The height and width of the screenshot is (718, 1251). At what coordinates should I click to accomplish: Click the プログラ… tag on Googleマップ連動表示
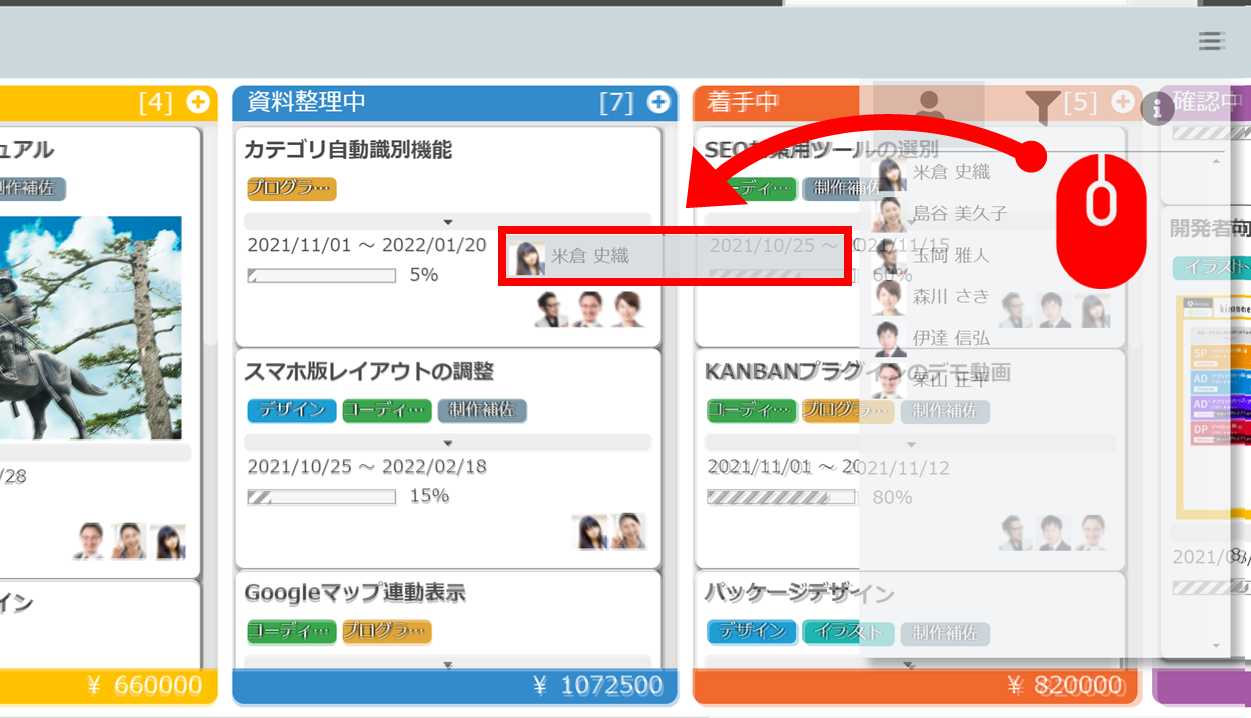(387, 632)
